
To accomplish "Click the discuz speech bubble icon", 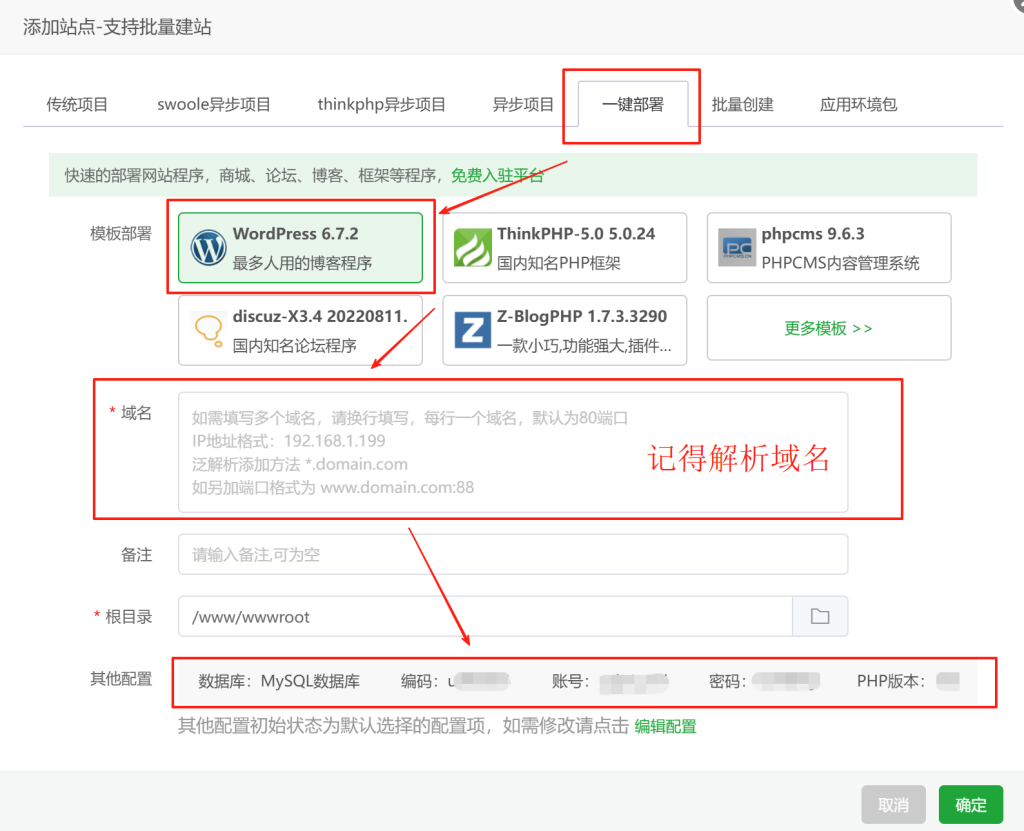I will tap(208, 330).
